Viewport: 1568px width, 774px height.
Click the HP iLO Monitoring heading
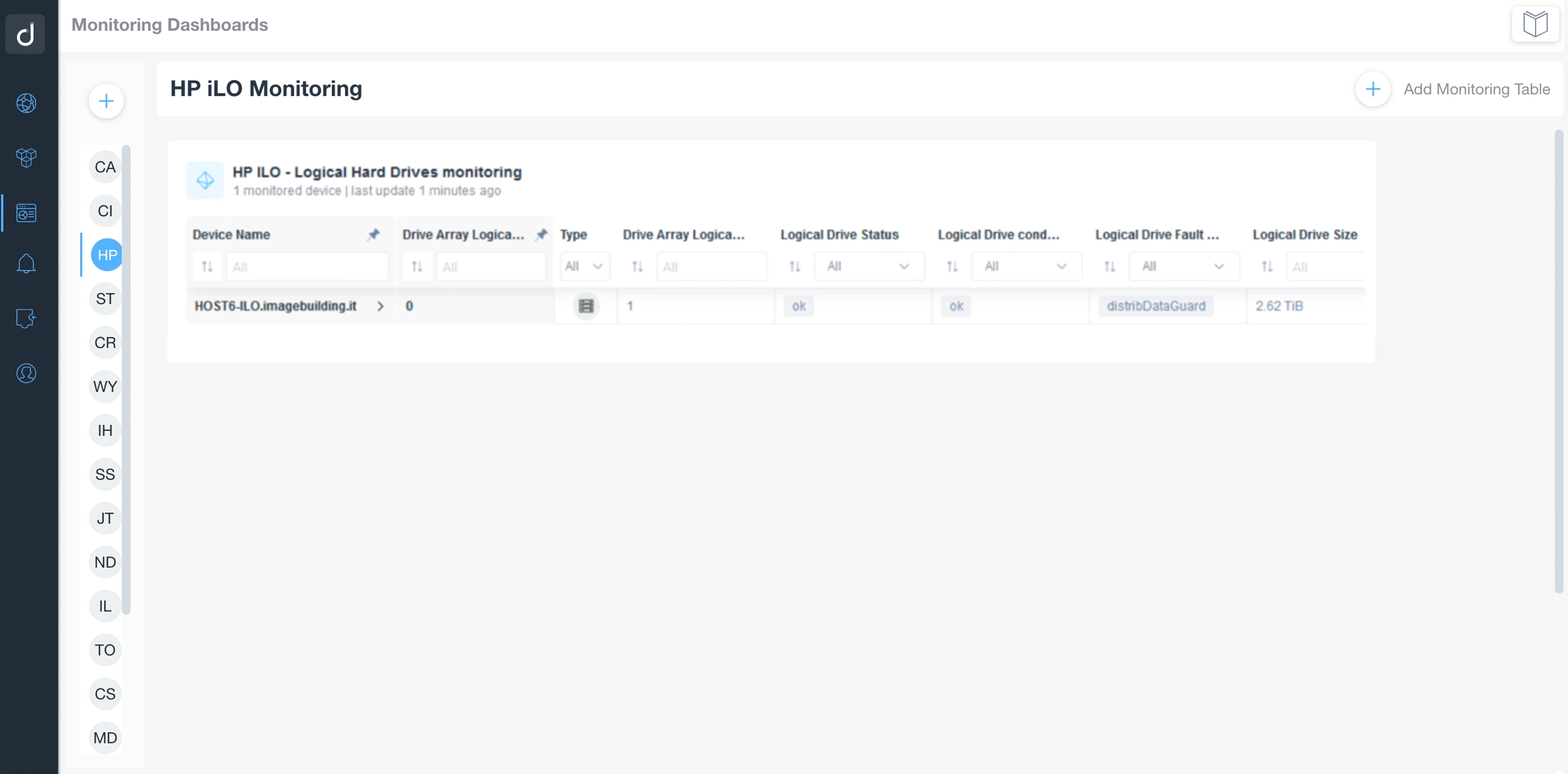click(266, 88)
